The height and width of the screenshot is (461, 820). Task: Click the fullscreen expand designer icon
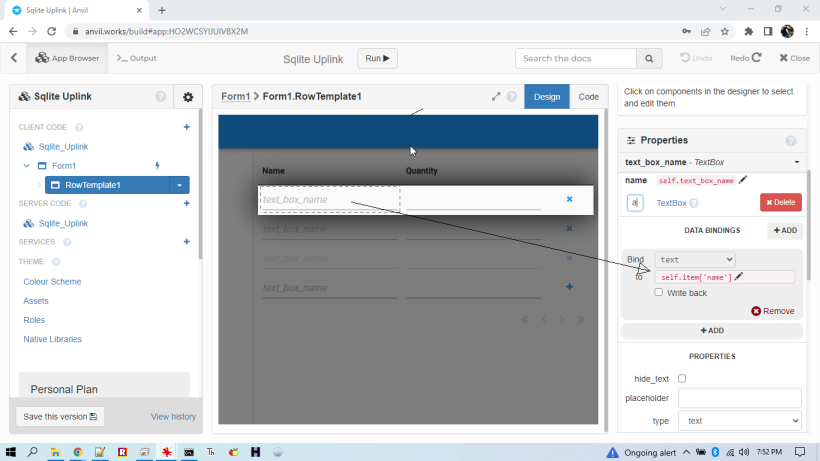click(x=496, y=97)
